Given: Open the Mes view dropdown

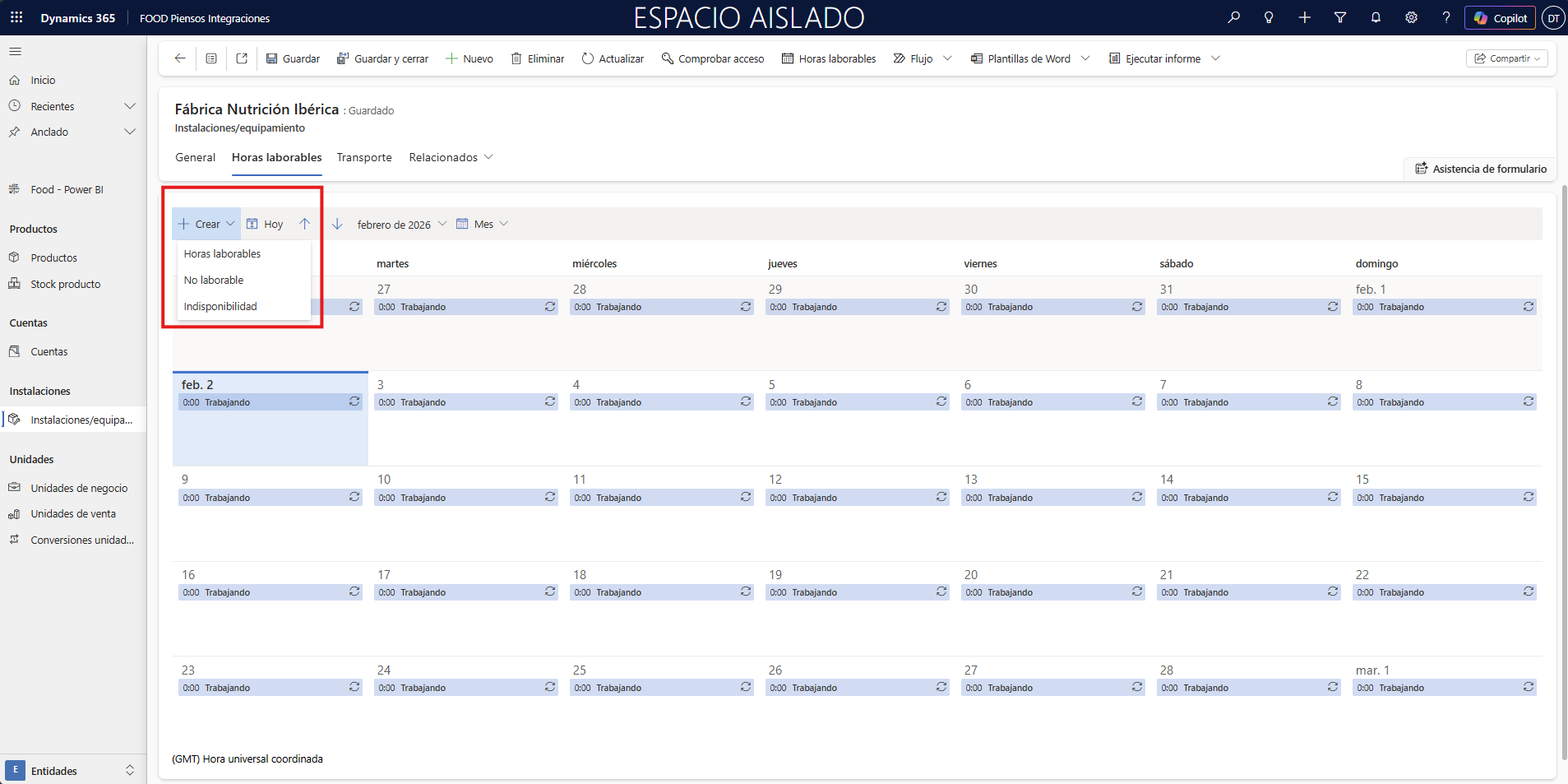Looking at the screenshot, I should pos(483,225).
